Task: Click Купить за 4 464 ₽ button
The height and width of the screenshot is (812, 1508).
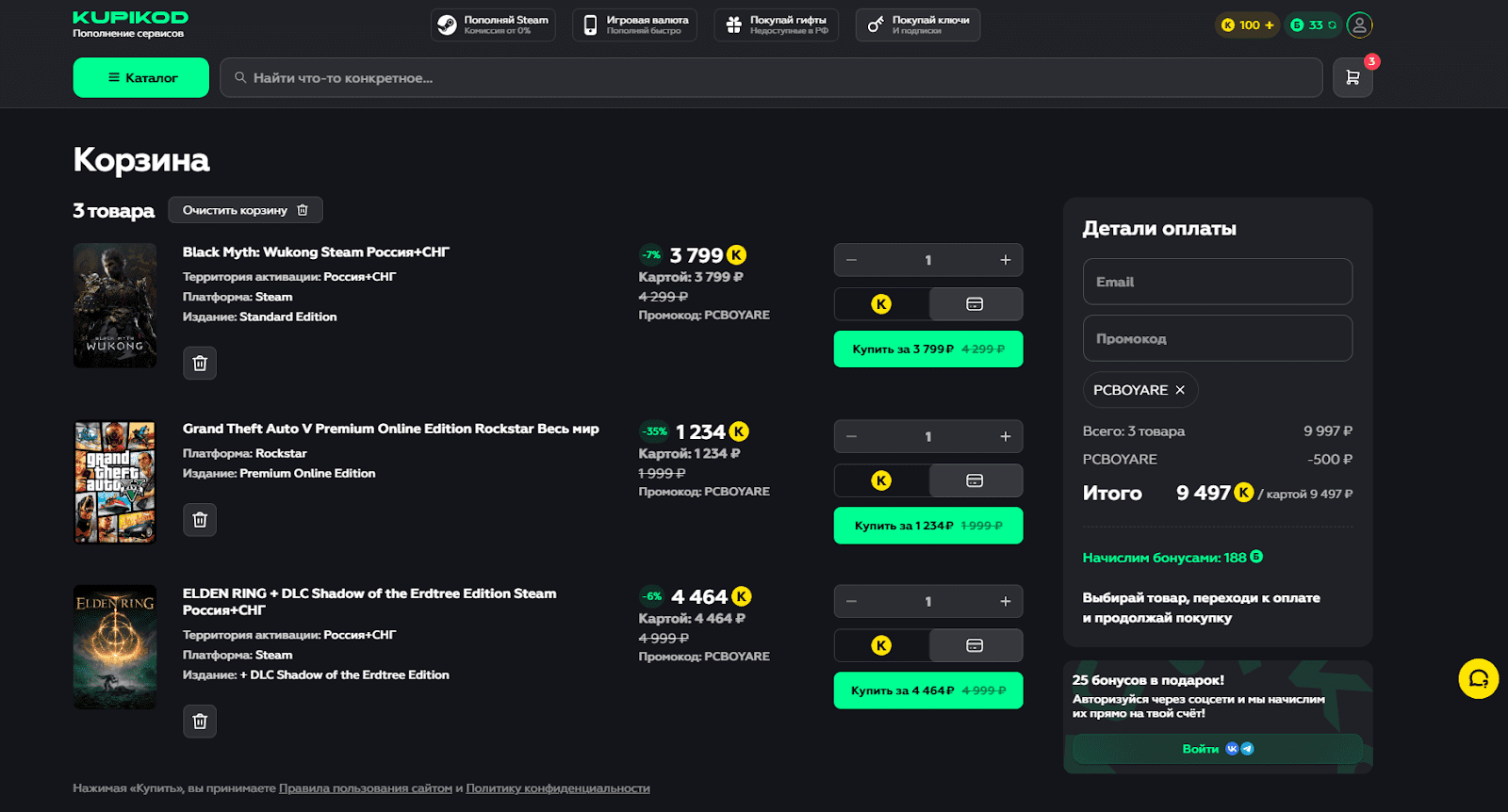Action: click(928, 690)
